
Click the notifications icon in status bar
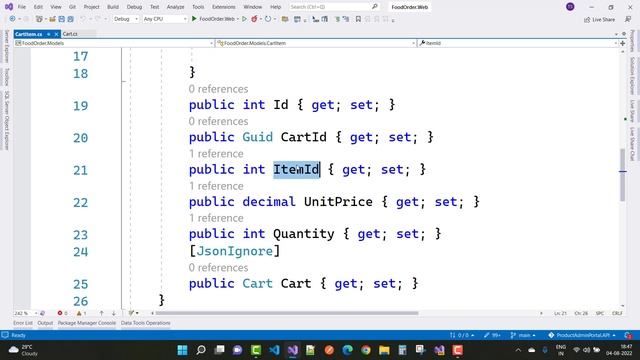[x=628, y=335]
